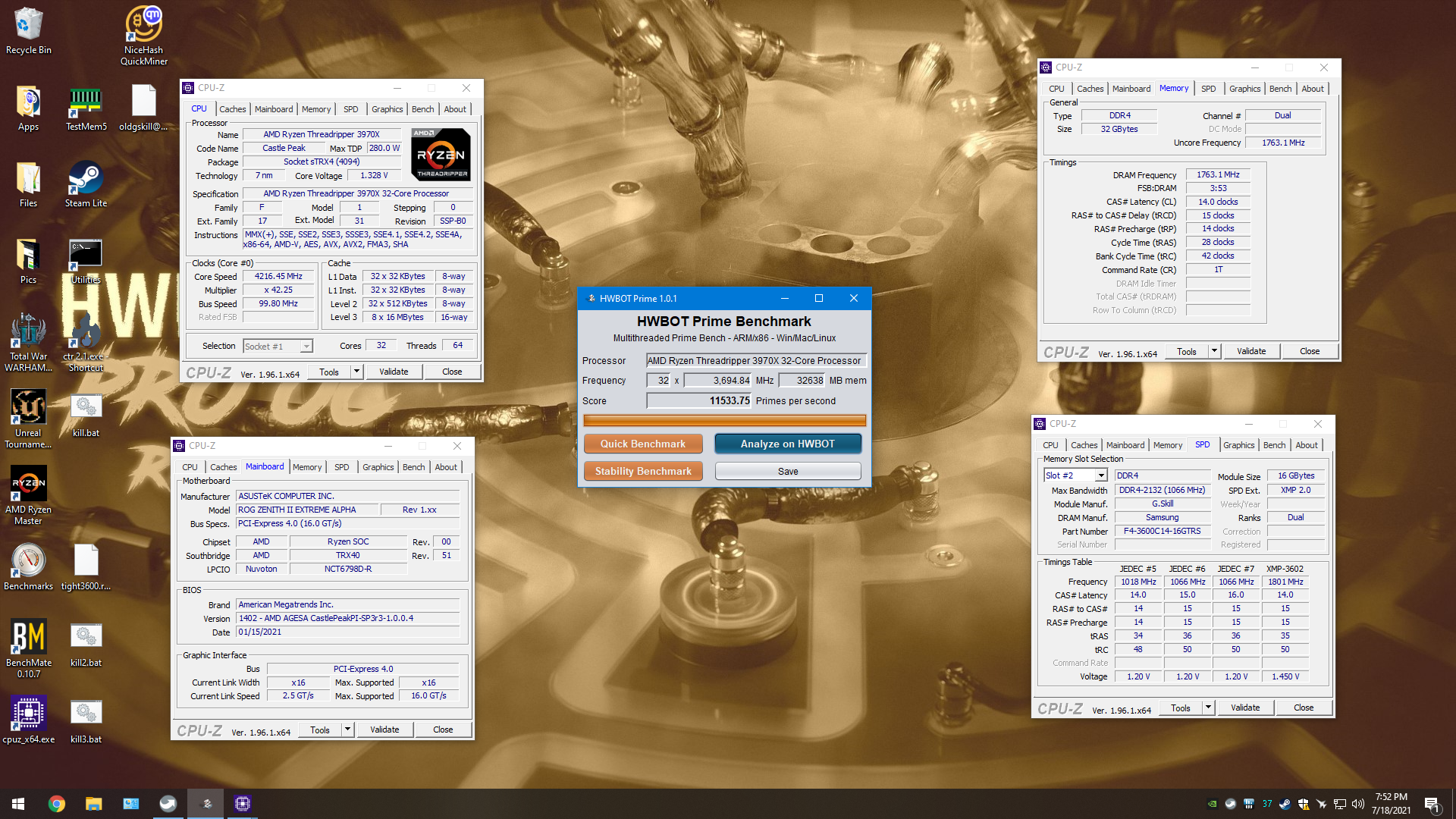This screenshot has width=1456, height=819.
Task: Open the Recycle Bin desktop icon
Action: [28, 30]
